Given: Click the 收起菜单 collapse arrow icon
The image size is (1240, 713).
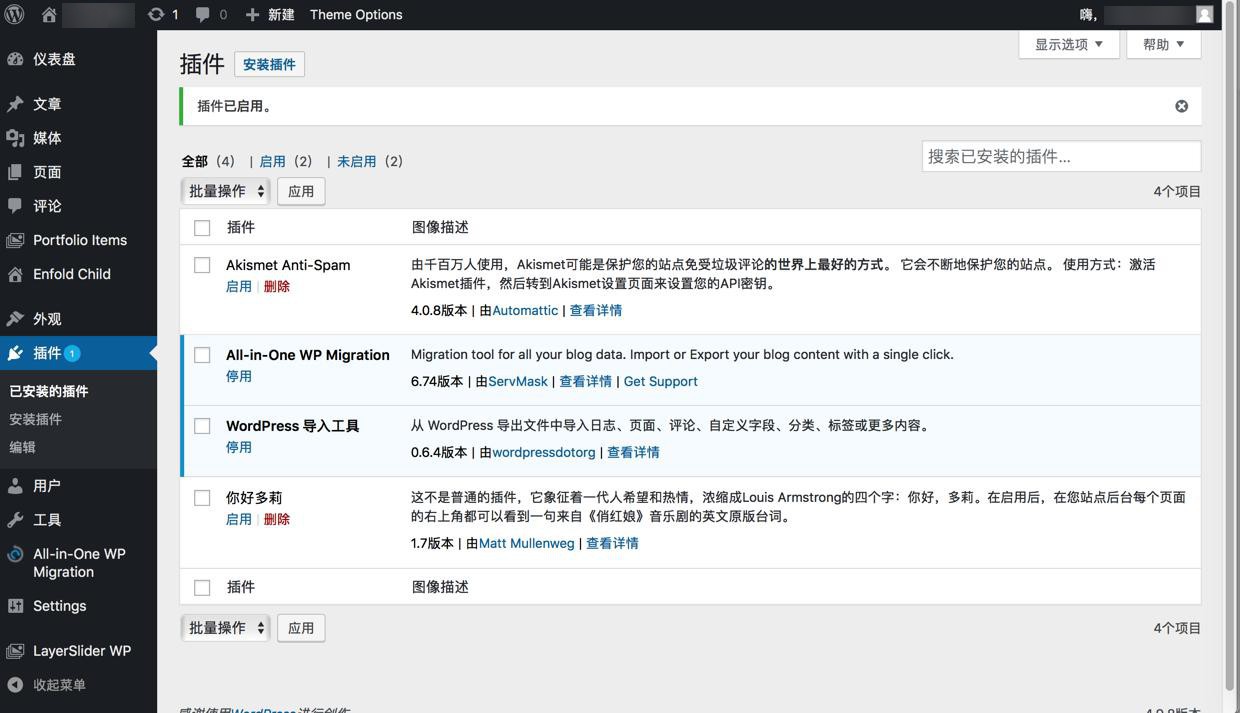Looking at the screenshot, I should (x=15, y=685).
